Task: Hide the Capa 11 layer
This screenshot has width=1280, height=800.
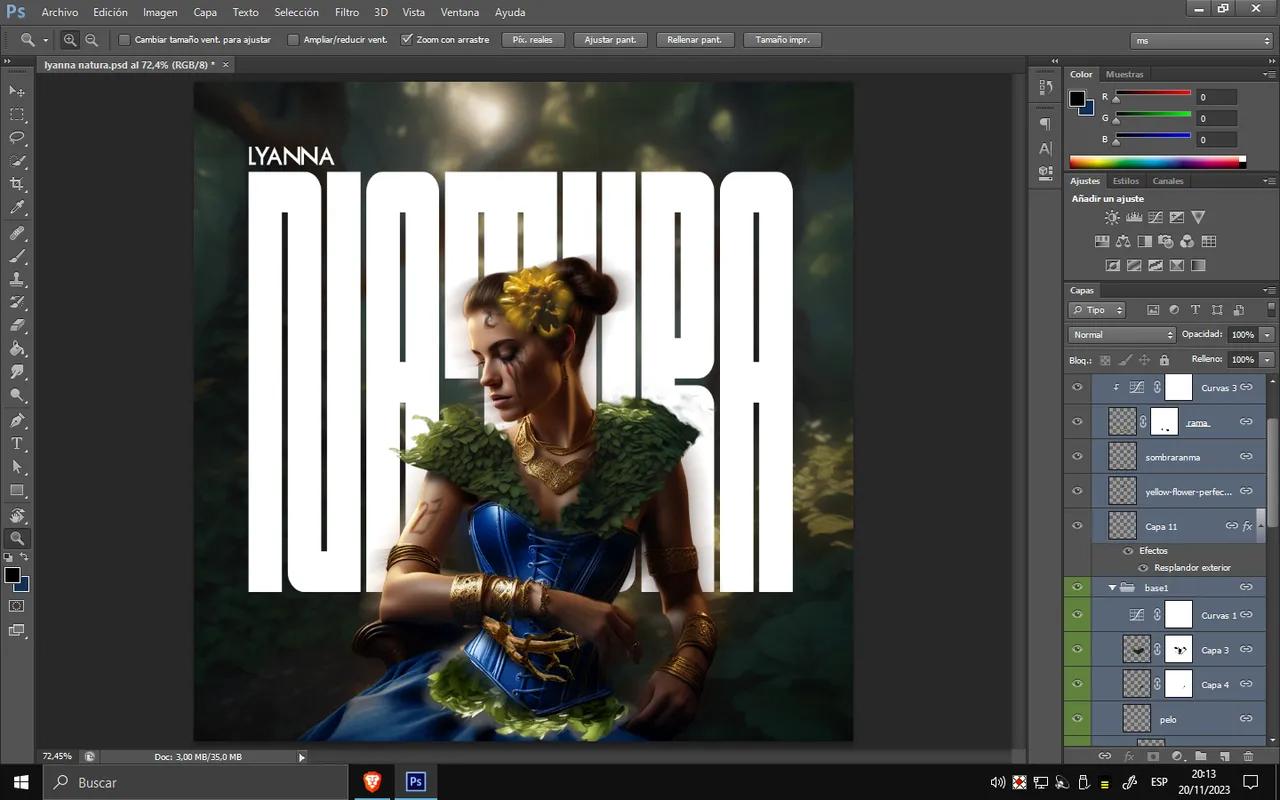Action: pyautogui.click(x=1077, y=526)
